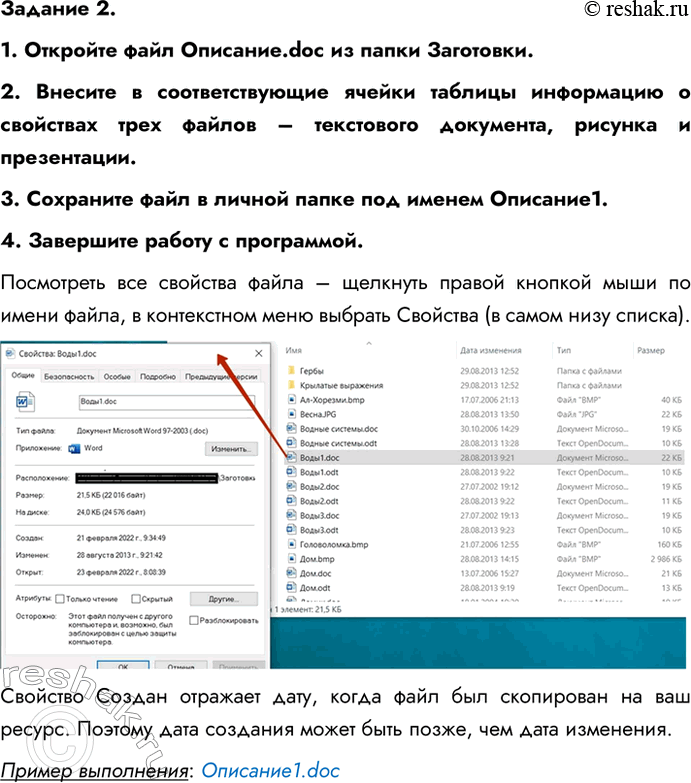
Task: Check the Разблокировать checkbox
Action: [x=194, y=620]
